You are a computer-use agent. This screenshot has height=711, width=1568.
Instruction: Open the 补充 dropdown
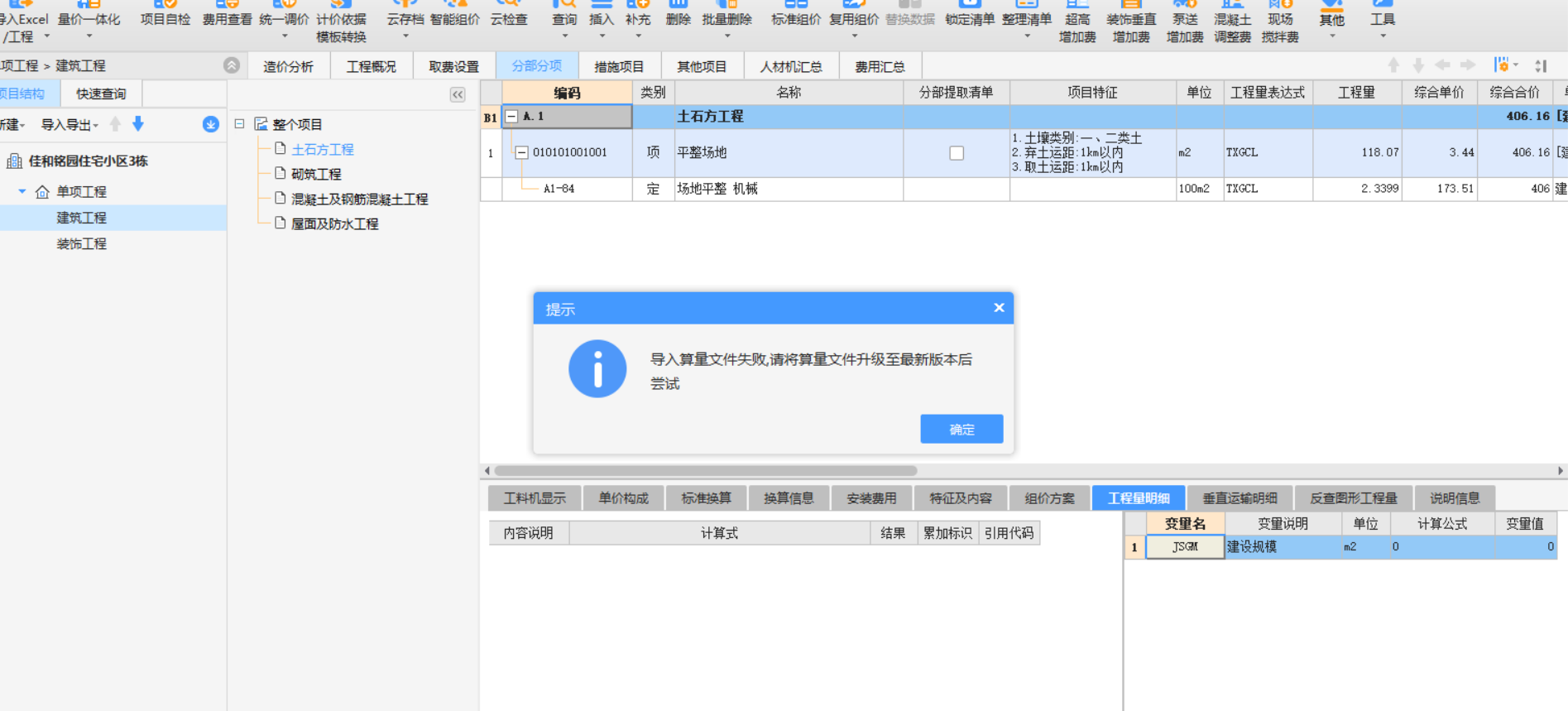[x=638, y=36]
